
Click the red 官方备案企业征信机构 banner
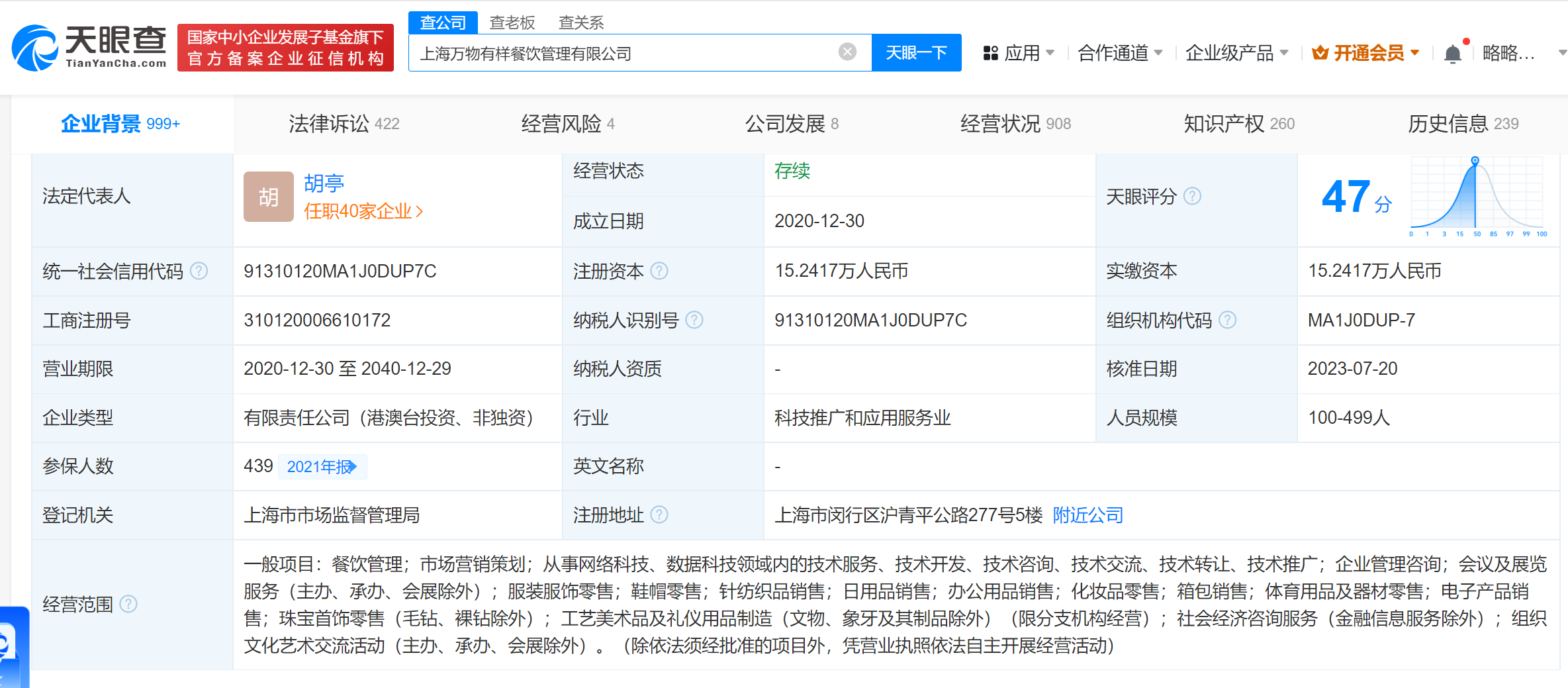tap(285, 48)
